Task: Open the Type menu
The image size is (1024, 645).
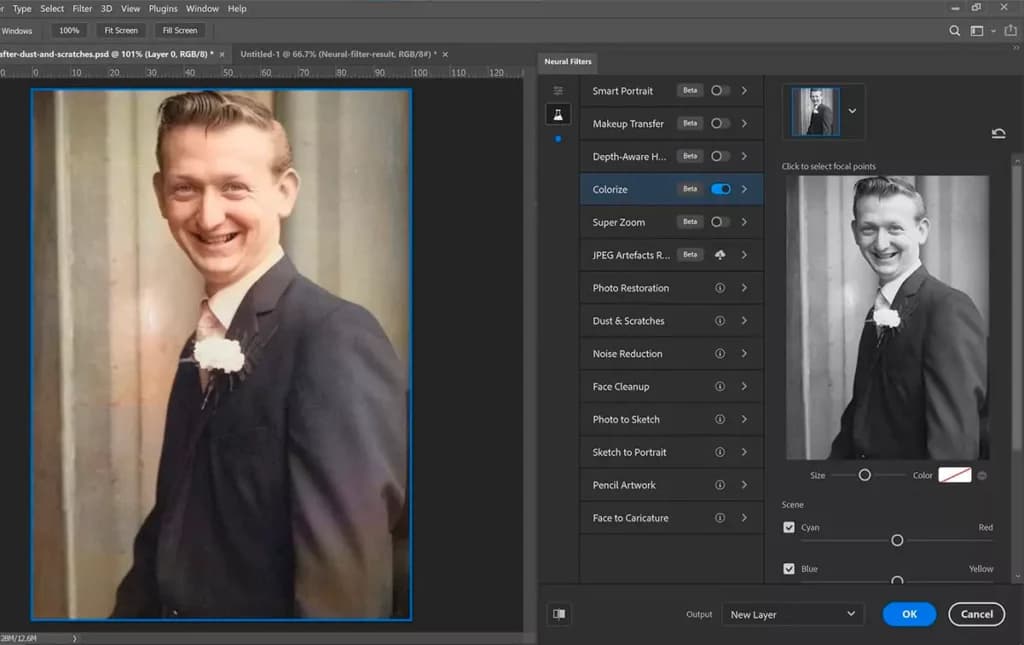Action: click(x=22, y=8)
